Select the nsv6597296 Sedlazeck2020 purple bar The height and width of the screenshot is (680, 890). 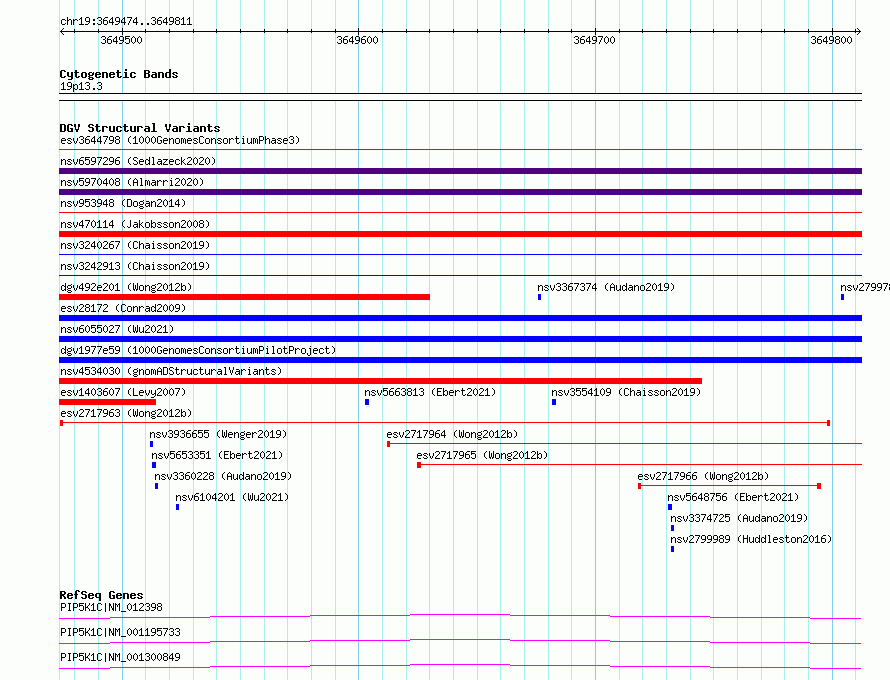[460, 171]
